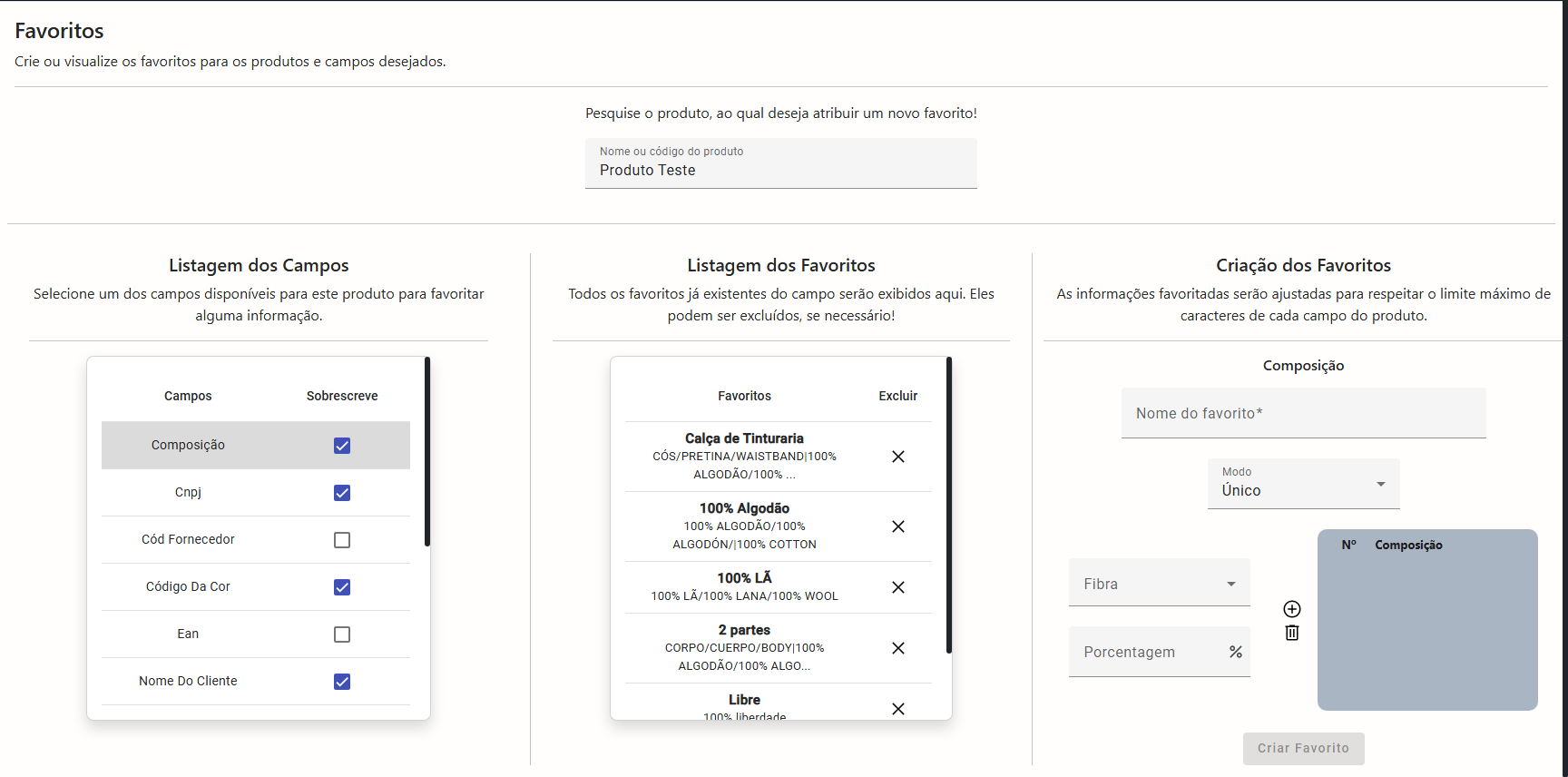Expand the Fibra dropdown
Image resolution: width=1568 pixels, height=777 pixels.
1159,584
